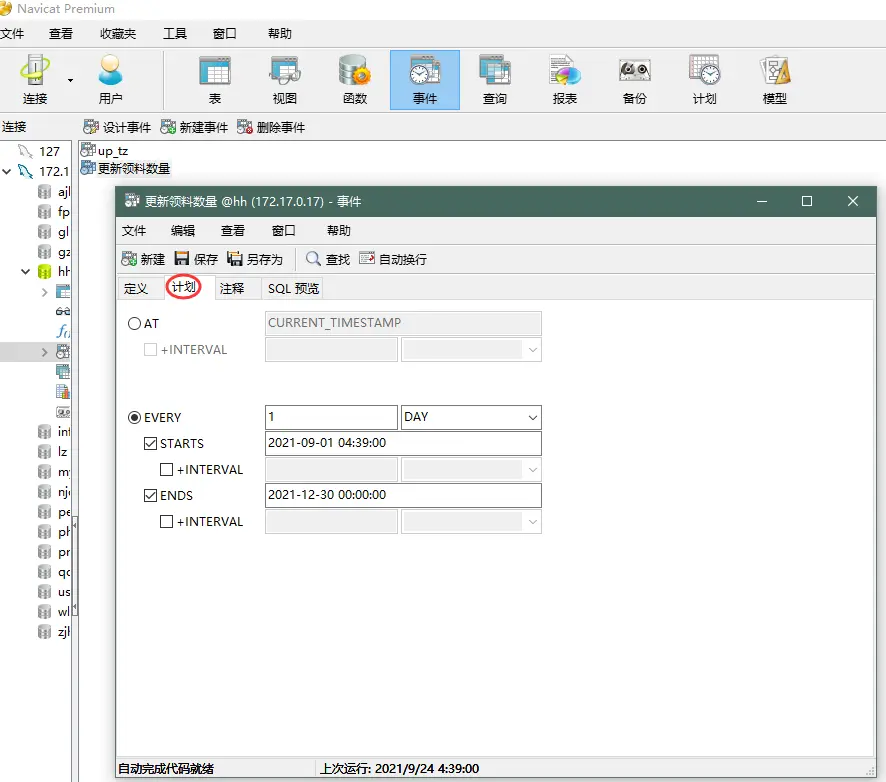This screenshot has height=782, width=886.
Task: Click the STARTS datetime field
Action: click(x=403, y=444)
